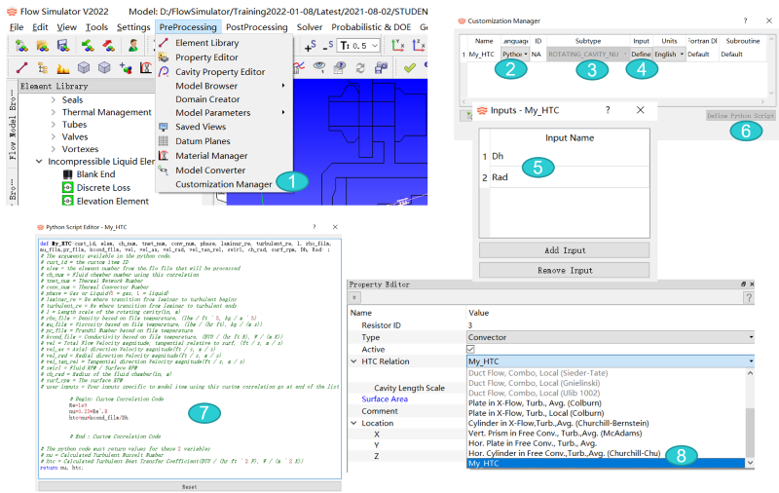Screen dimensions: 779x493
Task: Click Reset in Python Script Editor
Action: click(190, 487)
